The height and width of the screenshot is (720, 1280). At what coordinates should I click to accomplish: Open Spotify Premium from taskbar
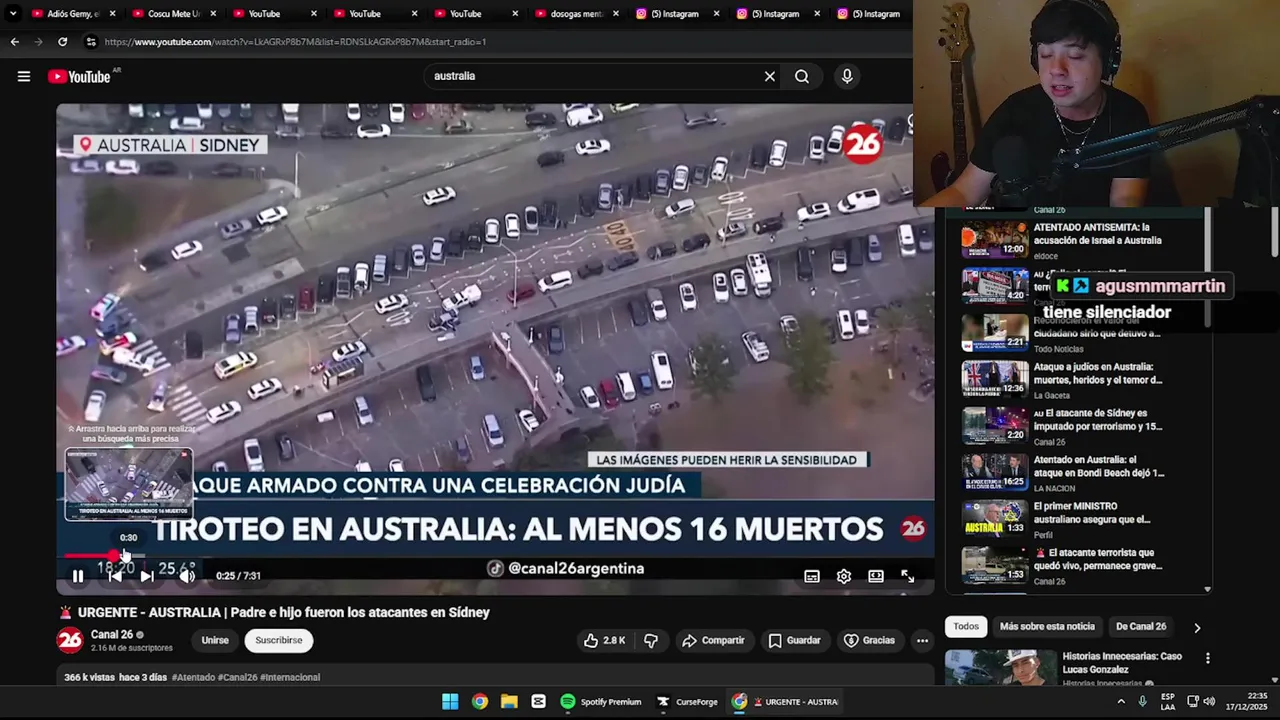click(601, 702)
